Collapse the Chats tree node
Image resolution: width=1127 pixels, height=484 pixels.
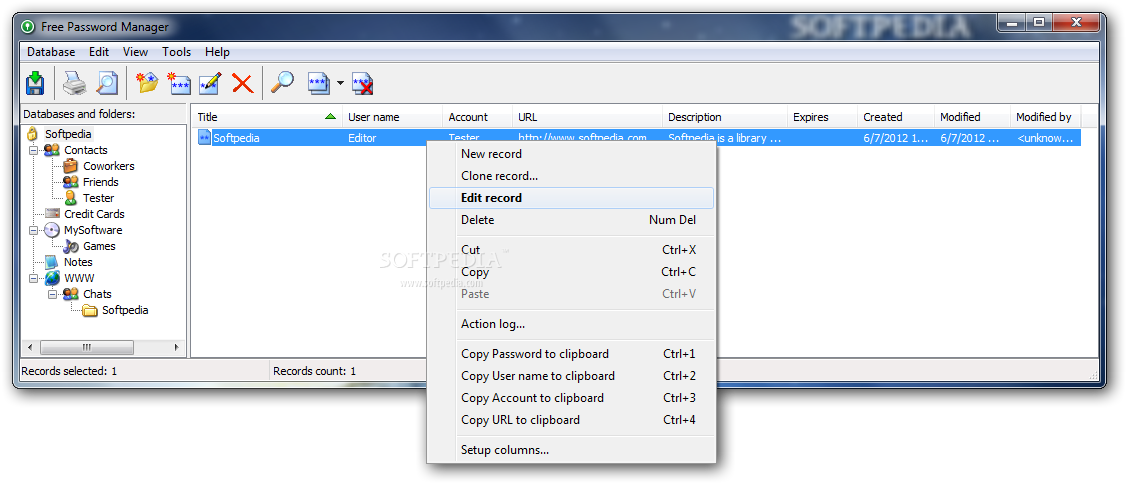(x=52, y=294)
